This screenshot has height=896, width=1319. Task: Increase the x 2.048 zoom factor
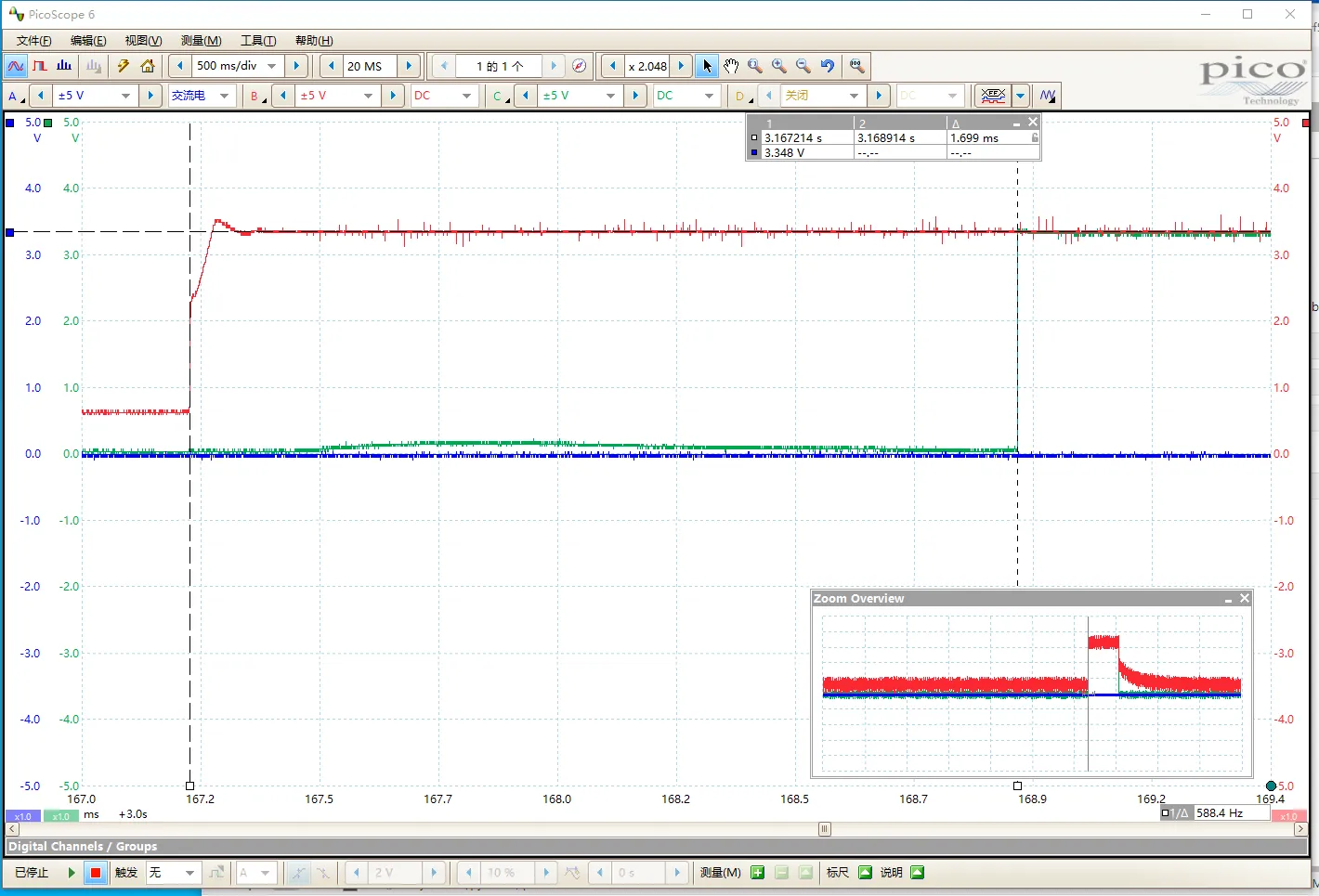tap(681, 66)
